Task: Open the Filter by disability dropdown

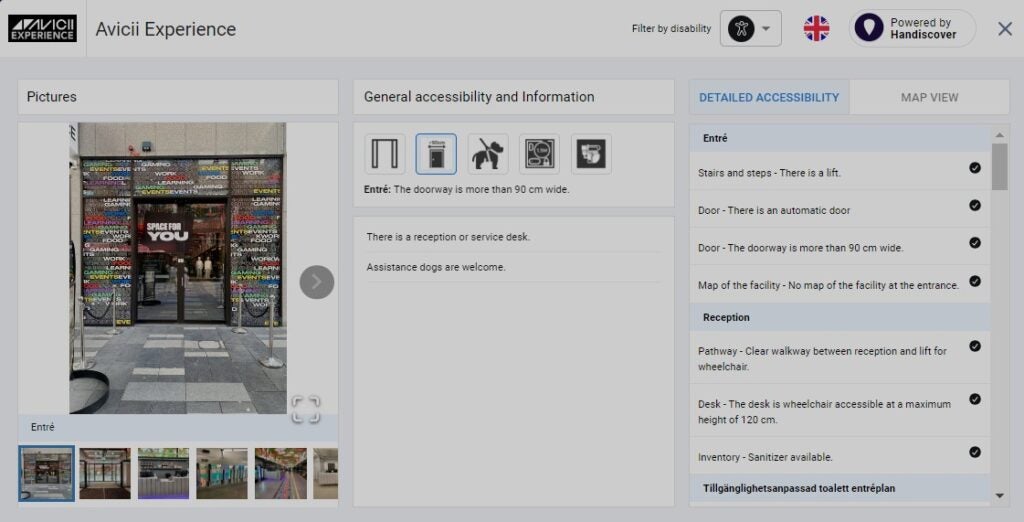Action: pyautogui.click(x=751, y=28)
